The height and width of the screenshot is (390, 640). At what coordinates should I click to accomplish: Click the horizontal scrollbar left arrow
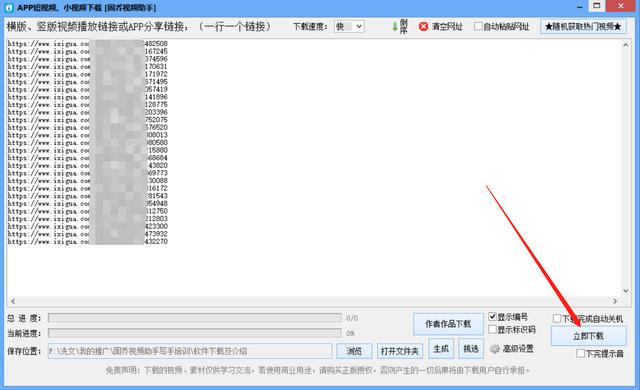point(13,301)
